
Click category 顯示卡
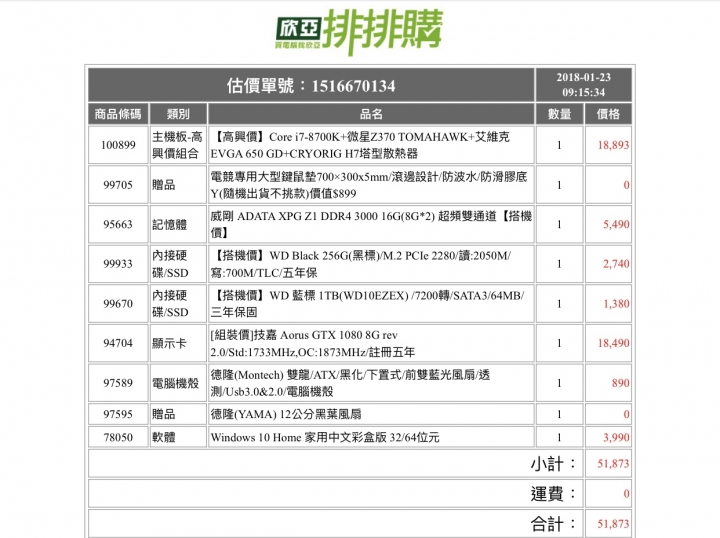coord(169,343)
